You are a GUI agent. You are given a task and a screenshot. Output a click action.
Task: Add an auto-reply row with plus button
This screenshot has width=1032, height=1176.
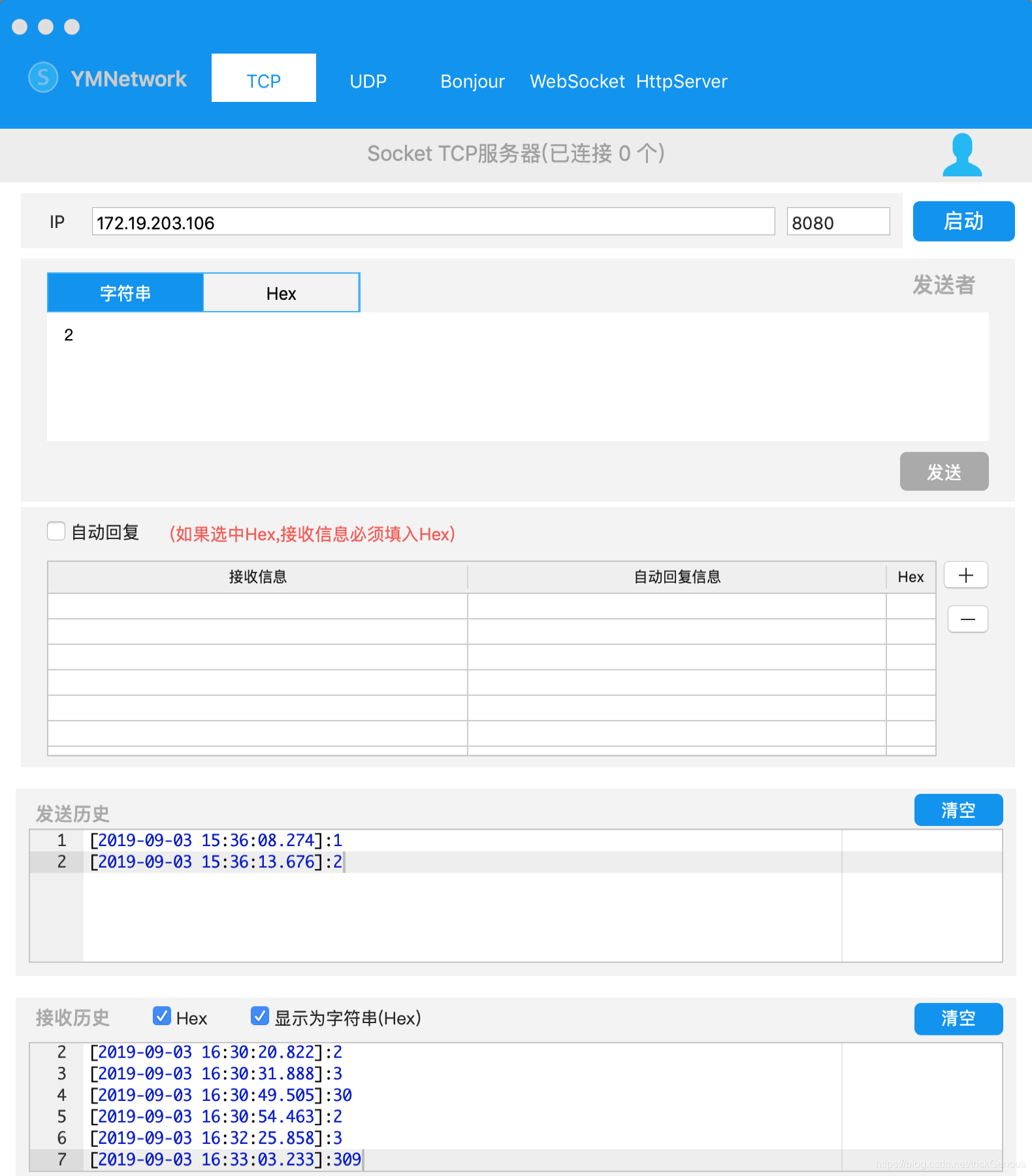(x=965, y=575)
